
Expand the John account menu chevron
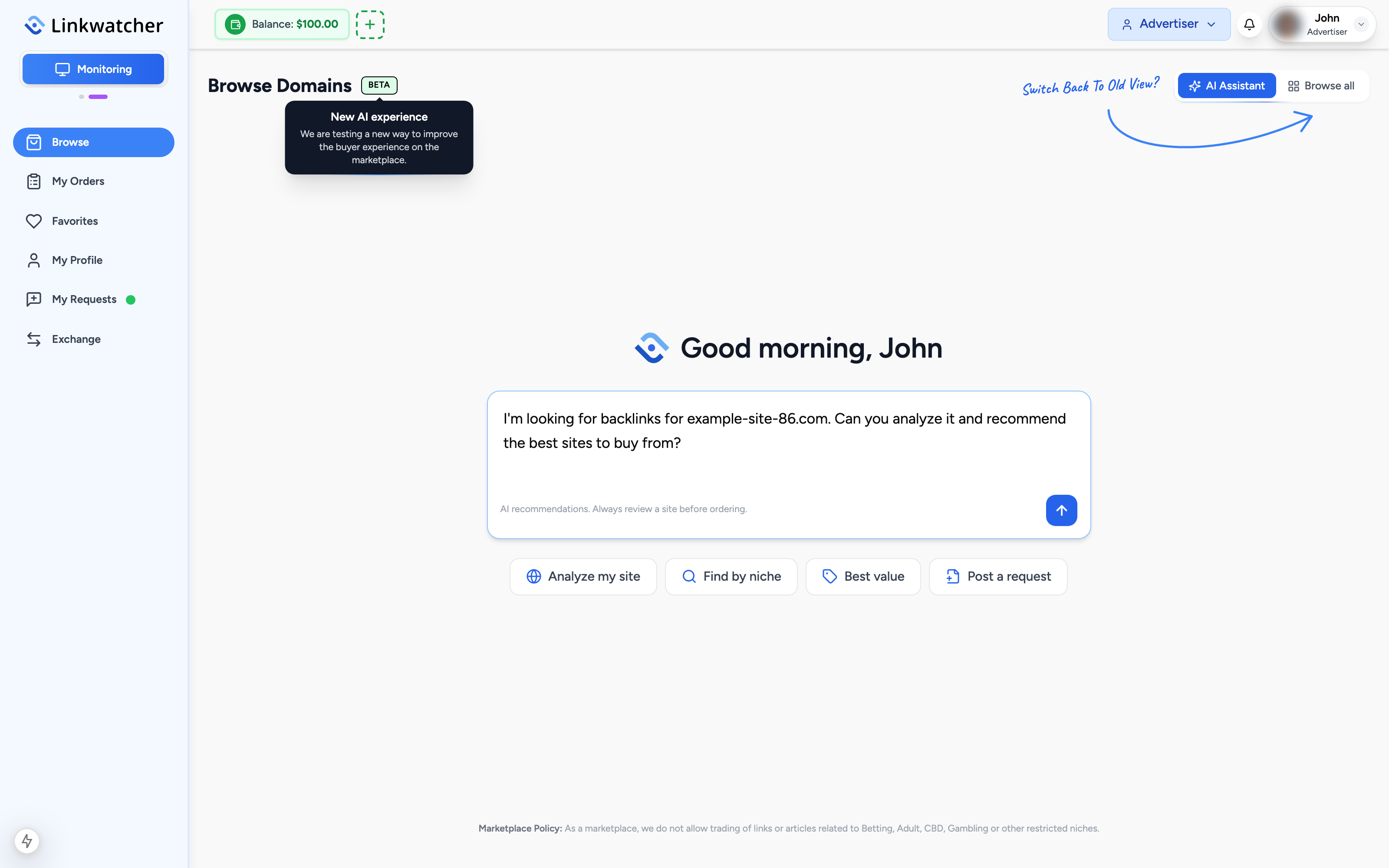(x=1361, y=24)
